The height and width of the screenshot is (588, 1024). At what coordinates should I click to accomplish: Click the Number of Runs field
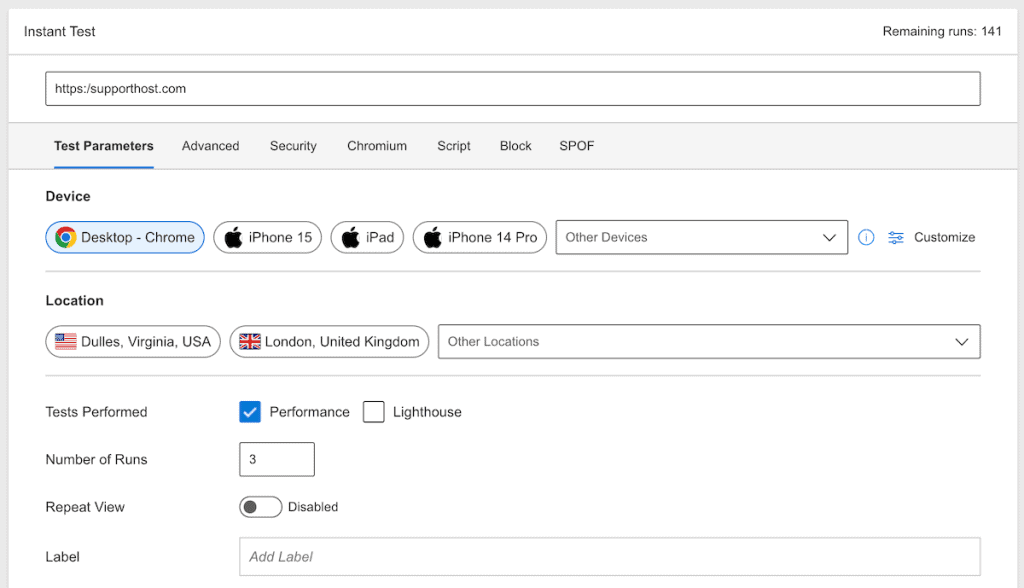click(x=277, y=459)
